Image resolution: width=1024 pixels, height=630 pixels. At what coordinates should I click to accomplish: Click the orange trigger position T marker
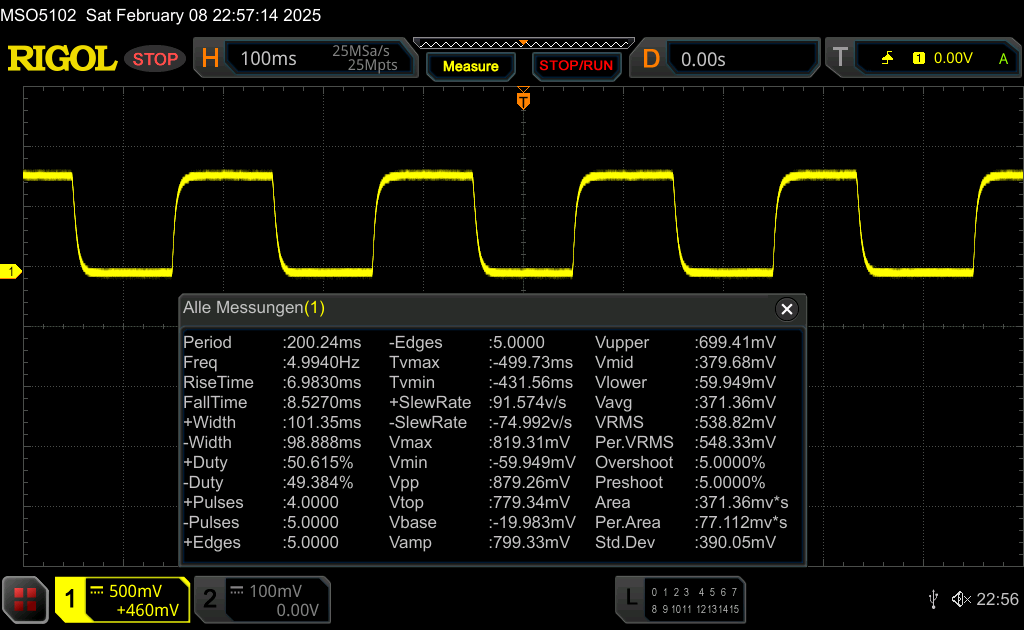tap(523, 99)
